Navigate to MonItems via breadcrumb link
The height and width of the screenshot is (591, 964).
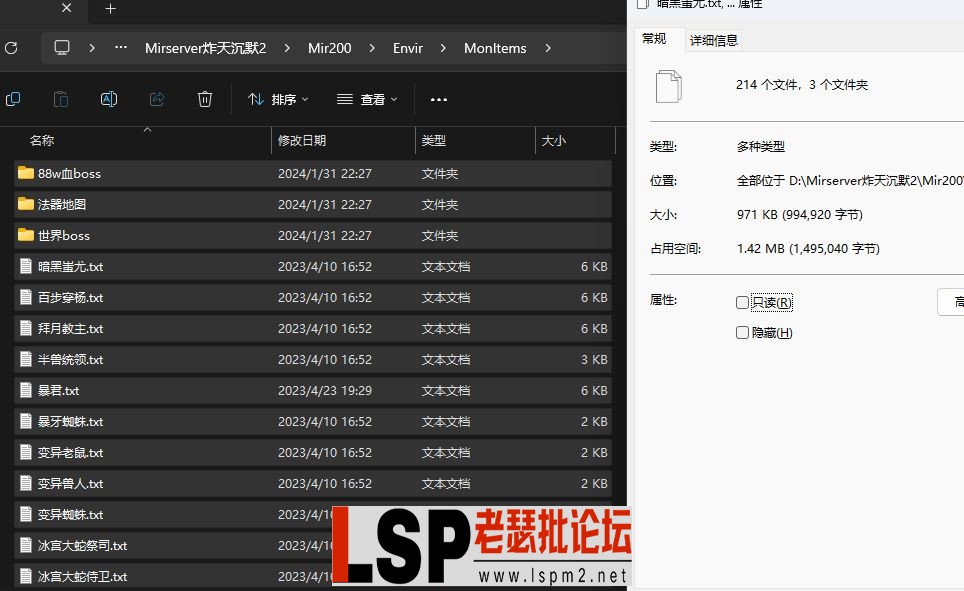click(494, 47)
